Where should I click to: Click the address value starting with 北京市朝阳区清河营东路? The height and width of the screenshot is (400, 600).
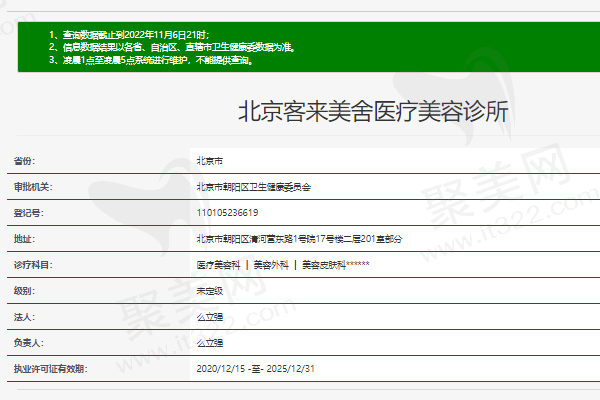pos(298,239)
